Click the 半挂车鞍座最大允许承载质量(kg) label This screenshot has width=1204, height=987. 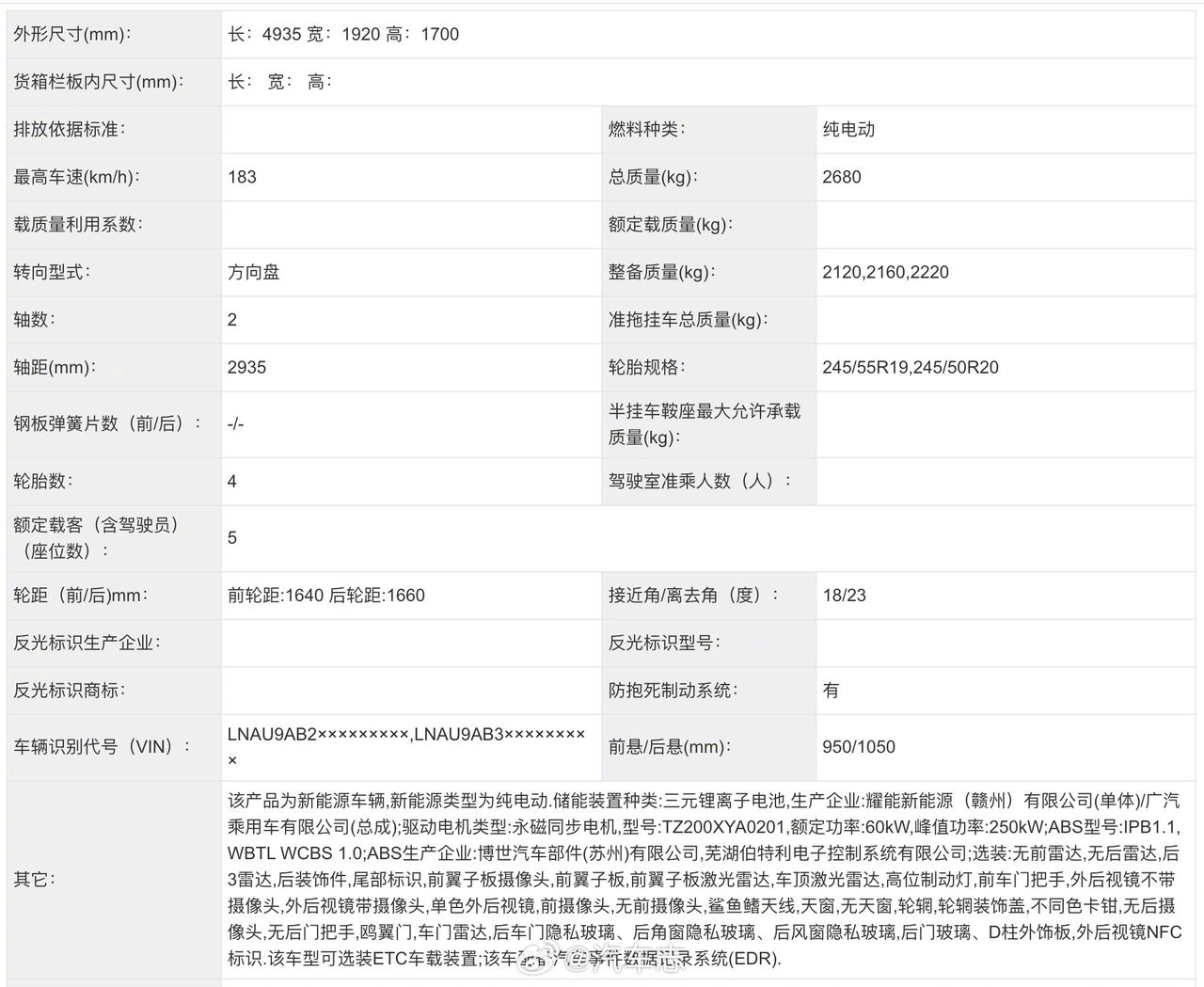(x=705, y=423)
